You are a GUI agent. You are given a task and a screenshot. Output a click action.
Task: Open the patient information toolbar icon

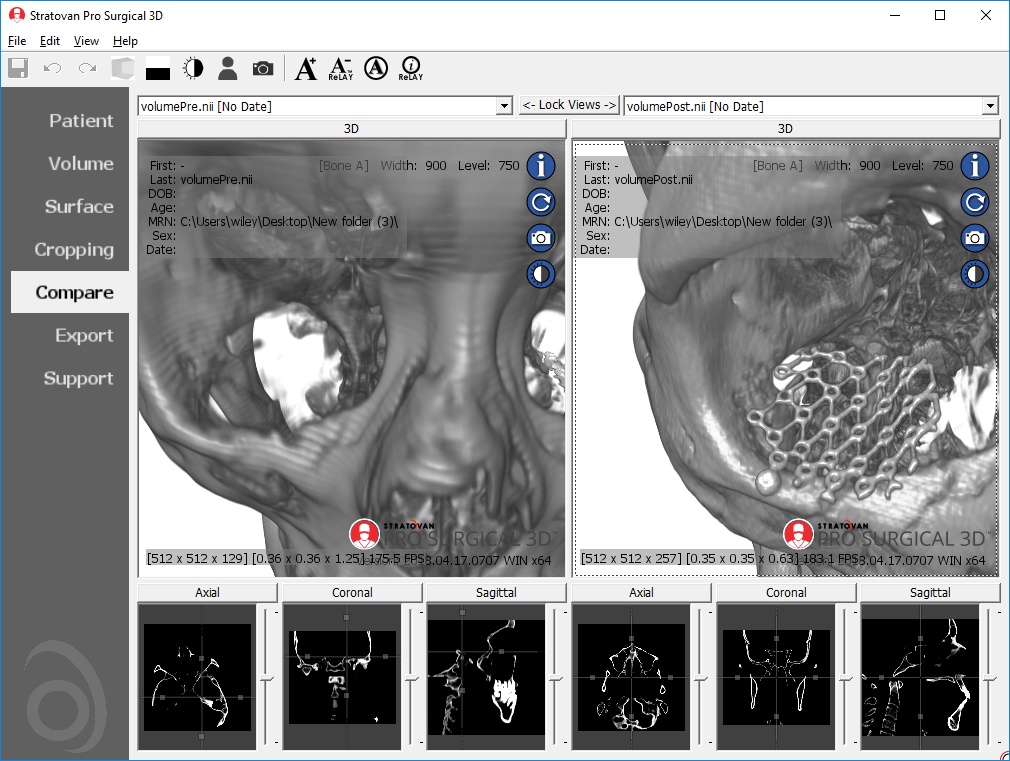pyautogui.click(x=228, y=68)
